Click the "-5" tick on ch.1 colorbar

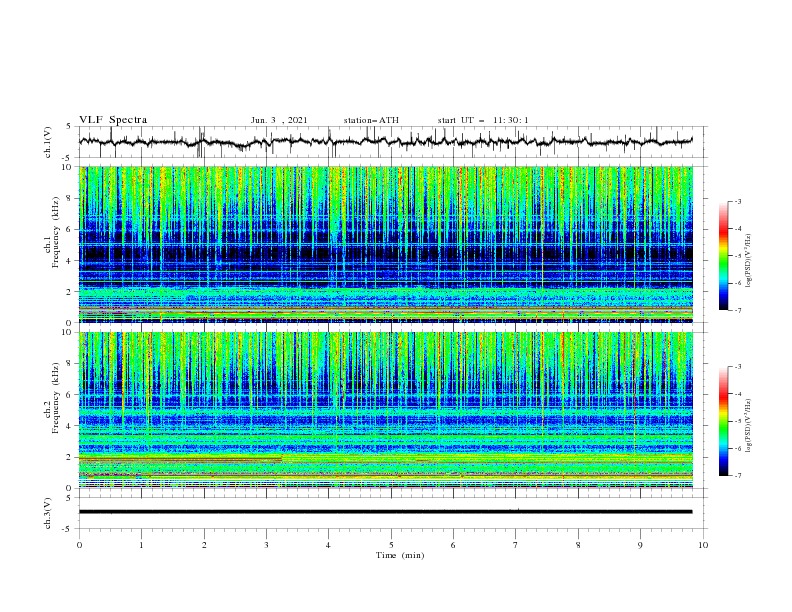[738, 256]
